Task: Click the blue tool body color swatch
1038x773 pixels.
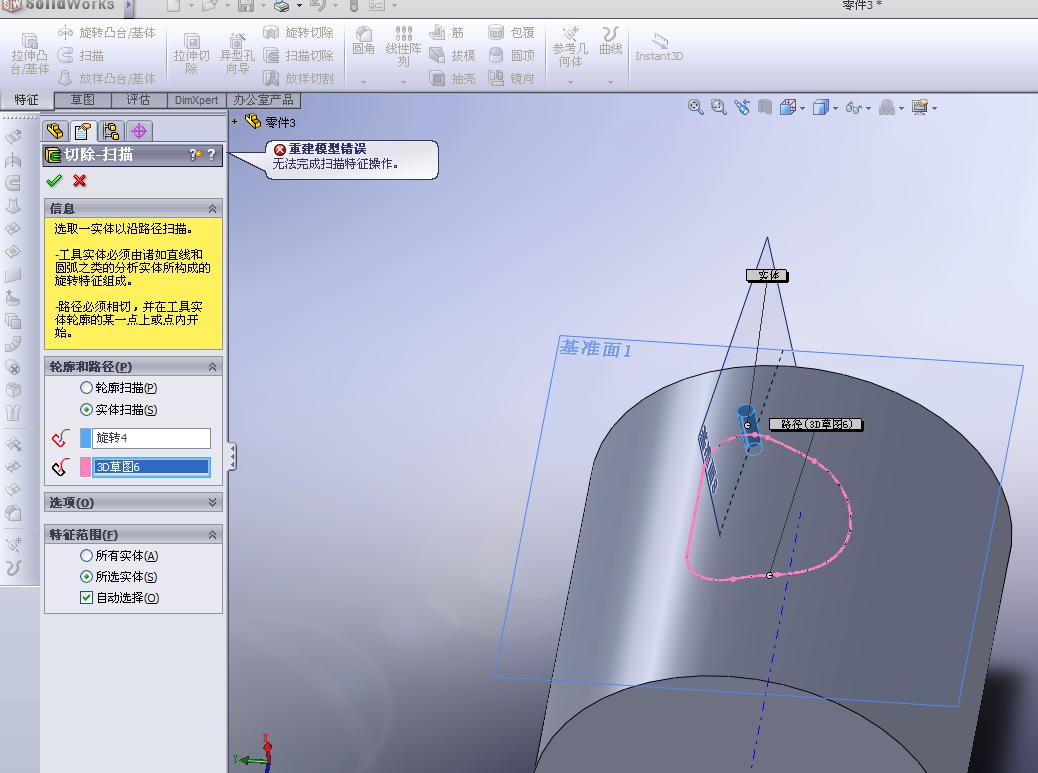Action: click(85, 437)
